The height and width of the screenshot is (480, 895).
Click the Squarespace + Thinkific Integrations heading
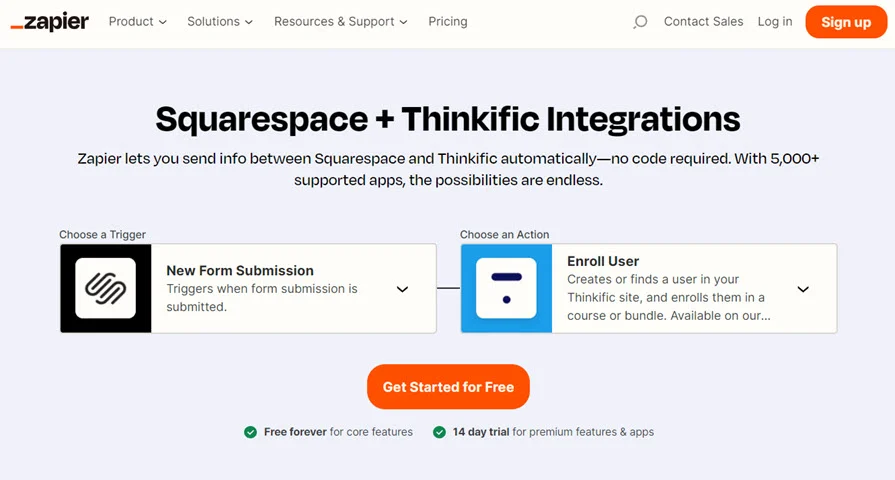(x=448, y=119)
